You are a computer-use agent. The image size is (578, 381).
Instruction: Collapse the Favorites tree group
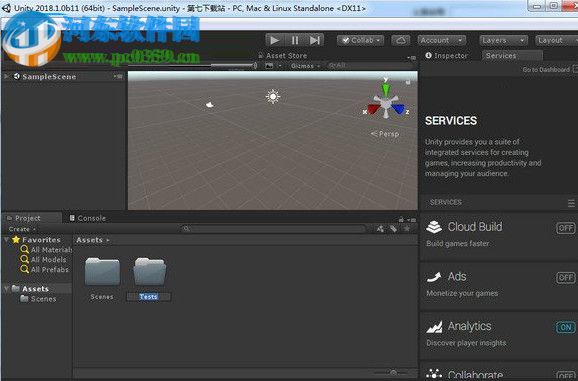(6, 240)
